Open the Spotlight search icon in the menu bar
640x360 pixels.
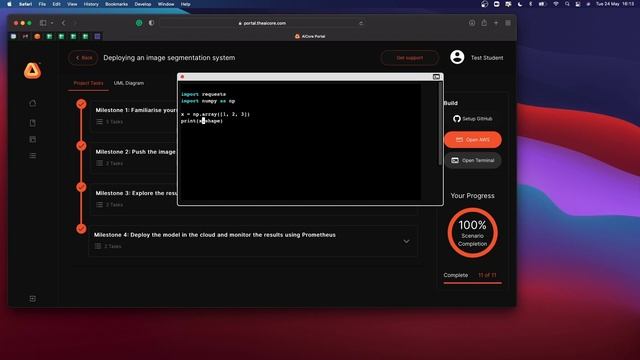[567, 4]
